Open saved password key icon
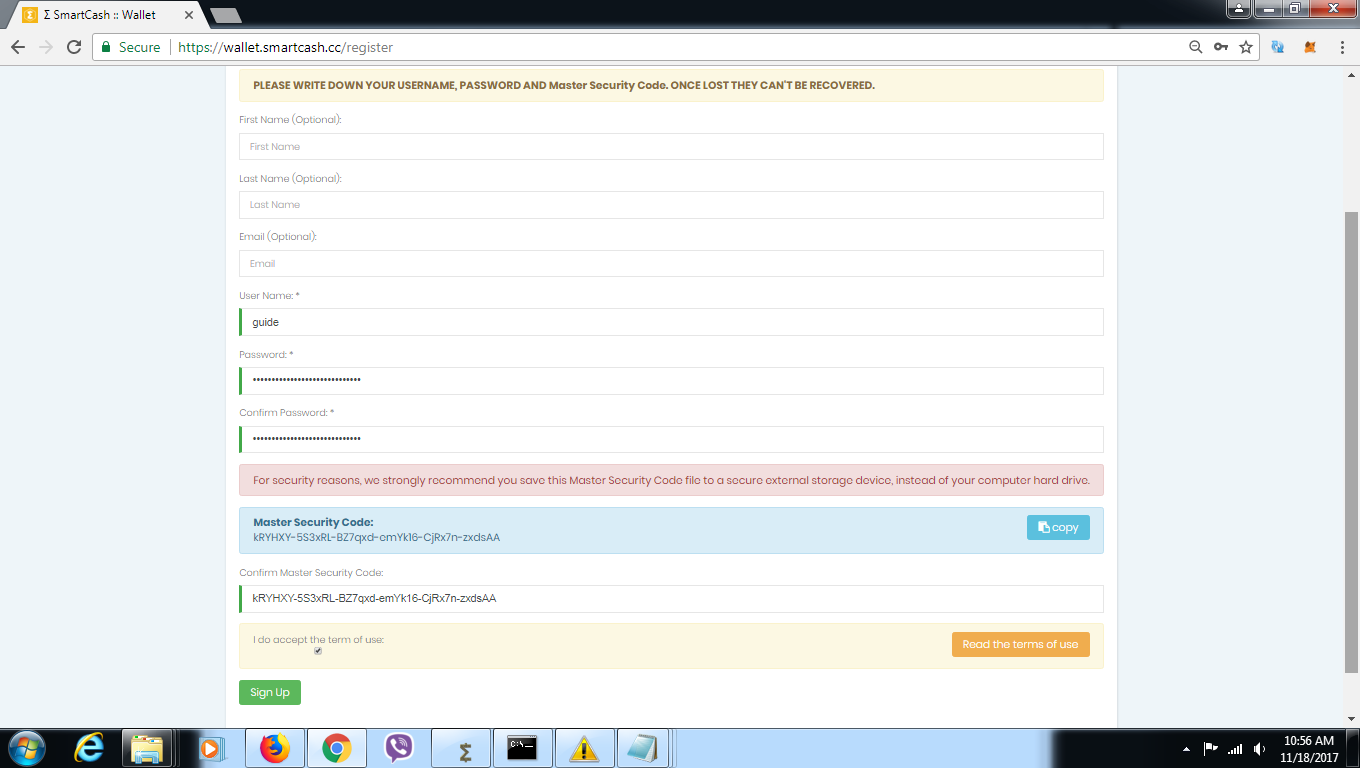This screenshot has height=768, width=1360. click(x=1221, y=47)
